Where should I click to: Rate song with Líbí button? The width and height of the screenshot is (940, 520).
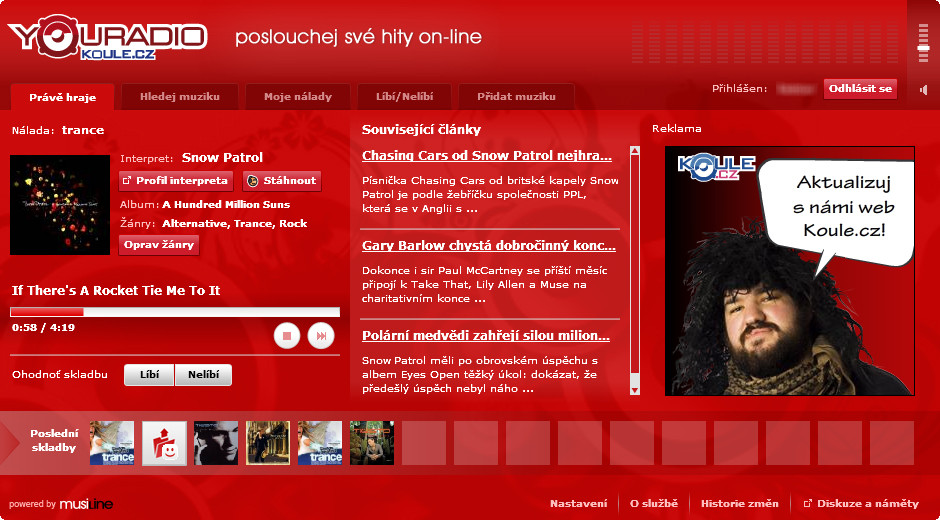click(x=149, y=375)
